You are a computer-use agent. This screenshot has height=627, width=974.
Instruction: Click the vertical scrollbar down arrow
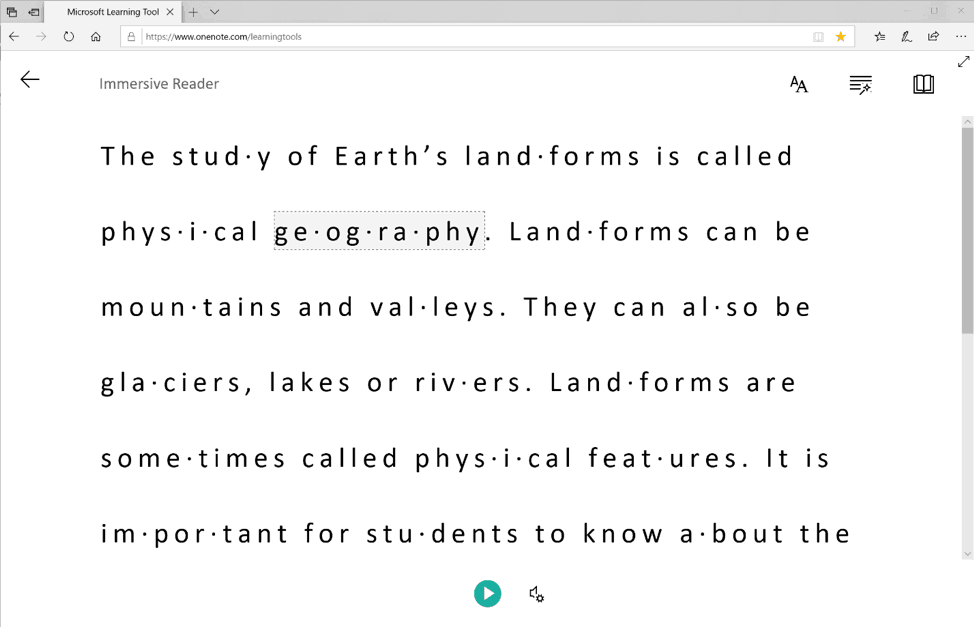coord(967,554)
